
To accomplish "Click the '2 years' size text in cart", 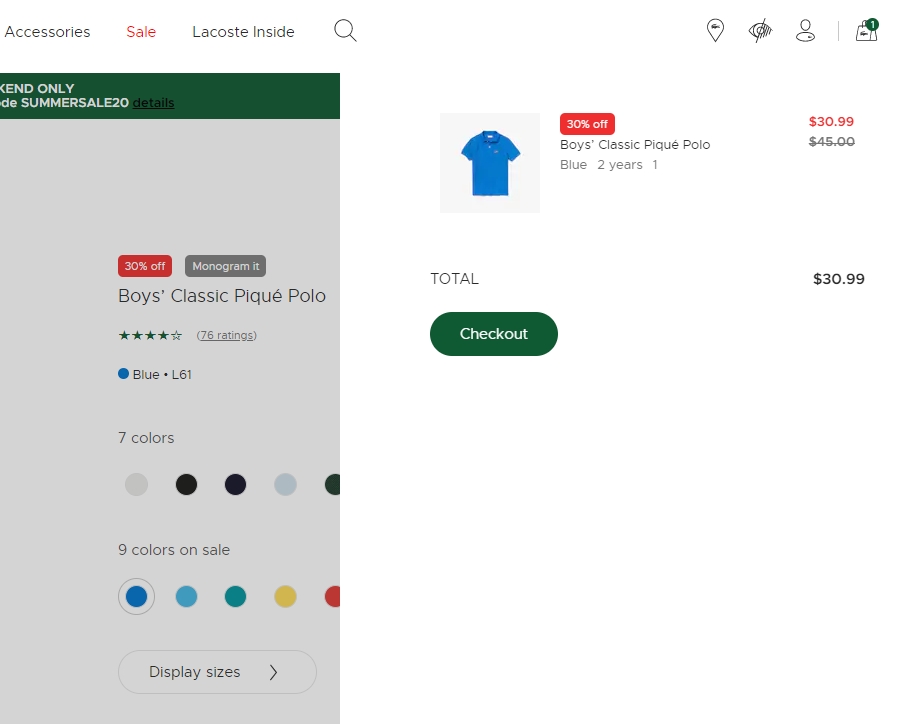I will (620, 165).
